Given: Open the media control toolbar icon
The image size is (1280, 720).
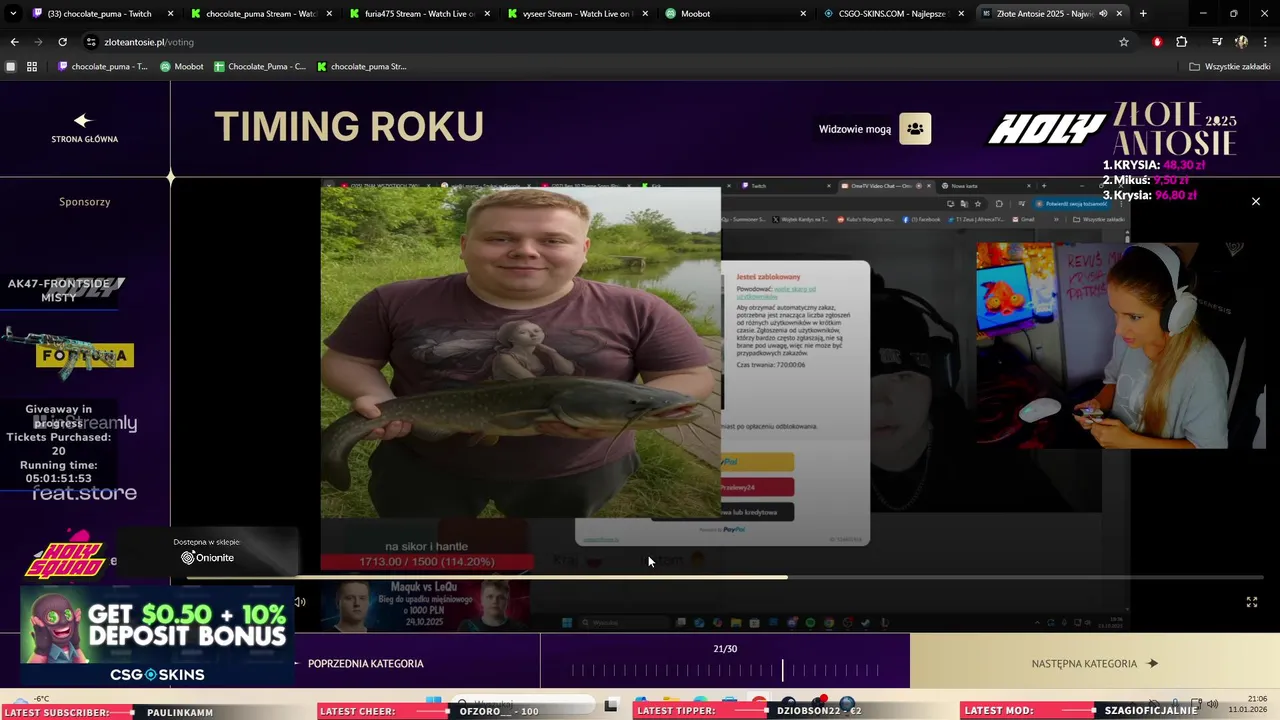Looking at the screenshot, I should pyautogui.click(x=1217, y=42).
